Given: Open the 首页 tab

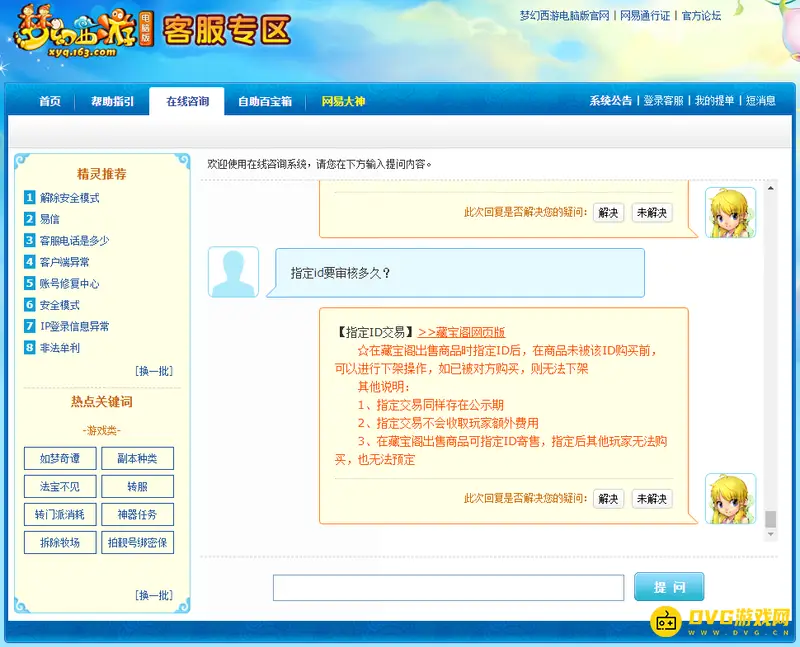Looking at the screenshot, I should (x=50, y=101).
